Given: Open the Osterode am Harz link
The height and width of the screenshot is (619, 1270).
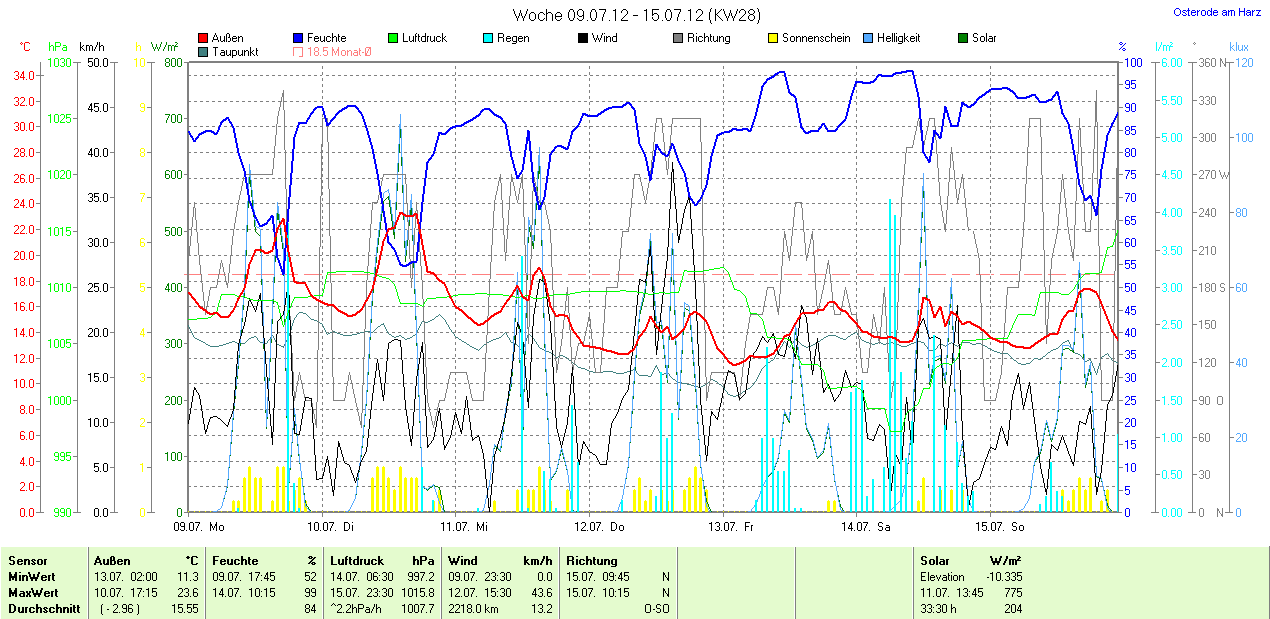Looking at the screenshot, I should (x=1216, y=13).
